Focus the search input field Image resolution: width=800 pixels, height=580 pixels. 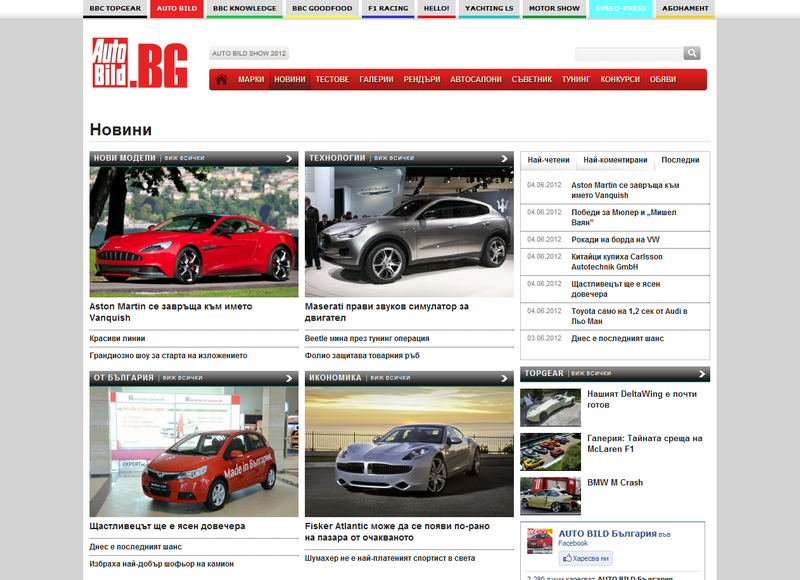click(629, 54)
